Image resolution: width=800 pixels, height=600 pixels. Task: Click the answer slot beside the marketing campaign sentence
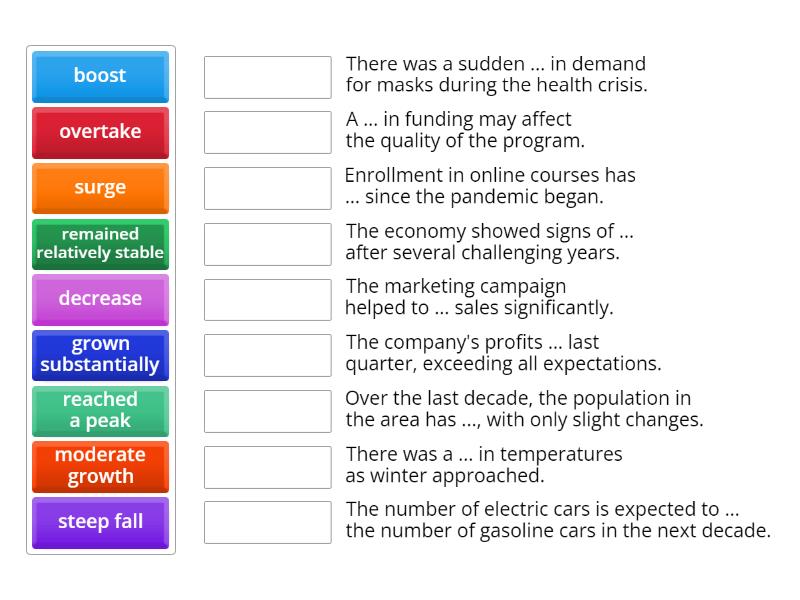tap(266, 299)
